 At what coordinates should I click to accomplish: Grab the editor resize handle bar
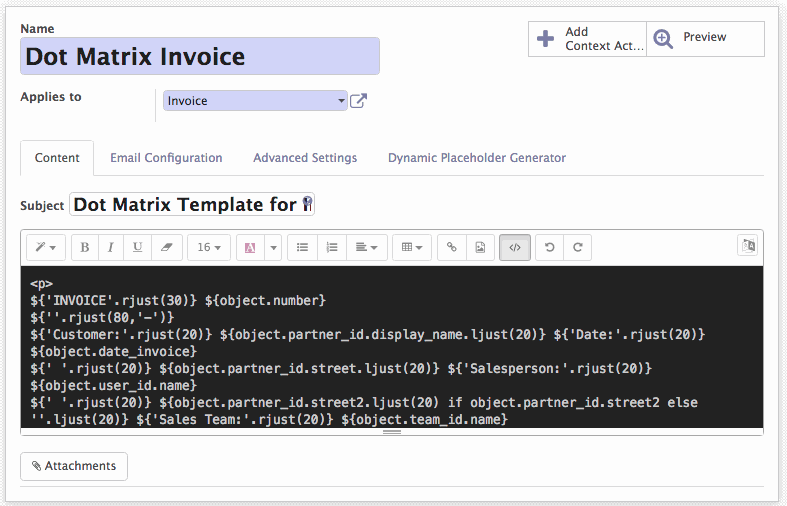[392, 432]
